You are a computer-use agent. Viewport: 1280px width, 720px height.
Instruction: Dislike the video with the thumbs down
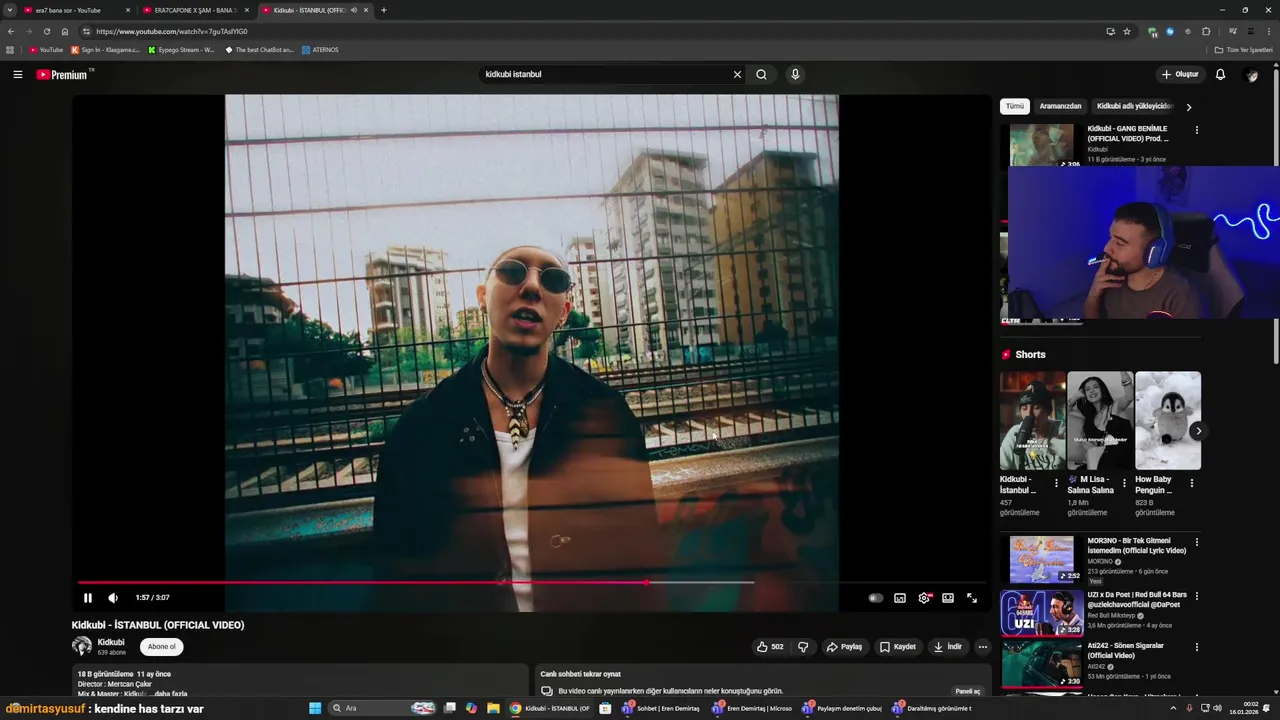point(803,647)
